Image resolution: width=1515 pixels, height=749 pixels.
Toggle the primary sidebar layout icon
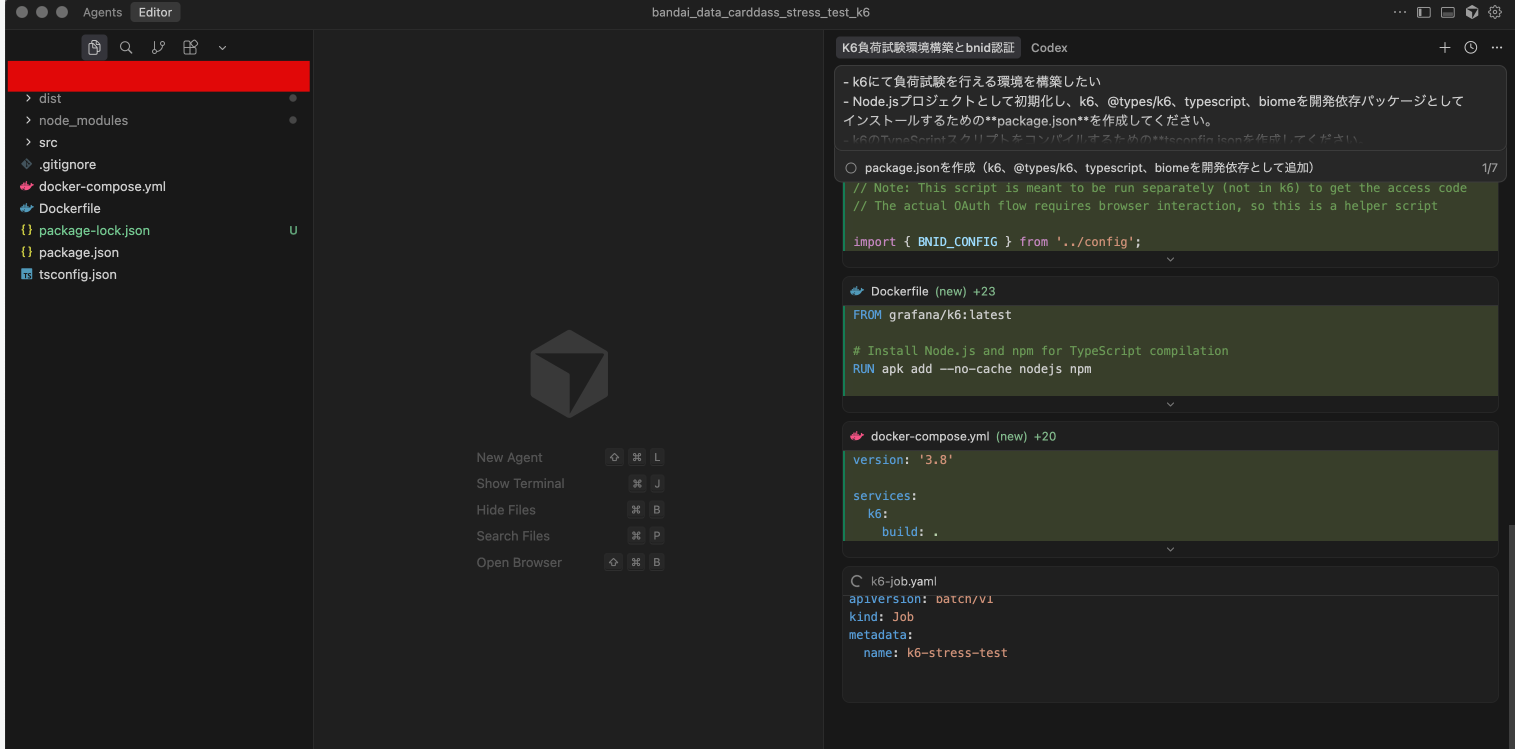(1423, 12)
